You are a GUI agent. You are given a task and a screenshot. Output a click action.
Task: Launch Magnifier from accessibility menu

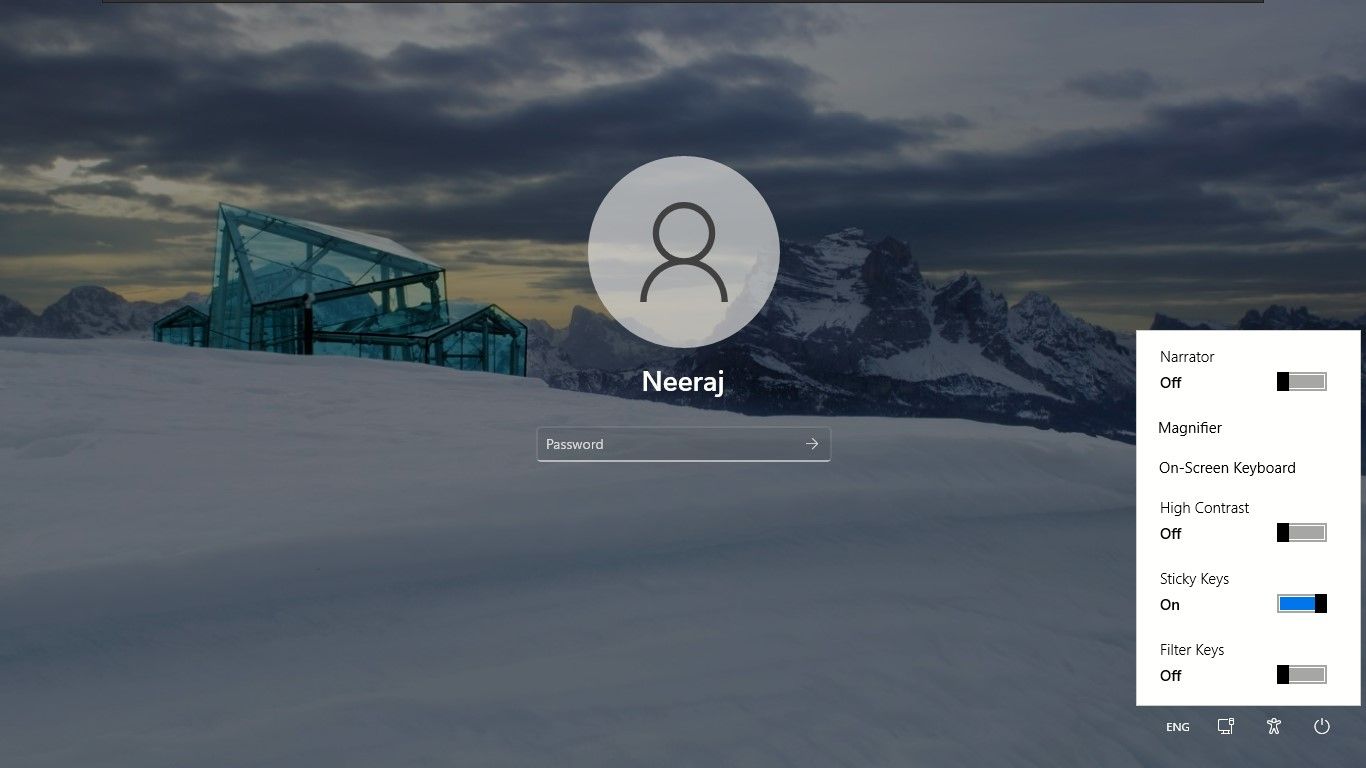[1190, 427]
